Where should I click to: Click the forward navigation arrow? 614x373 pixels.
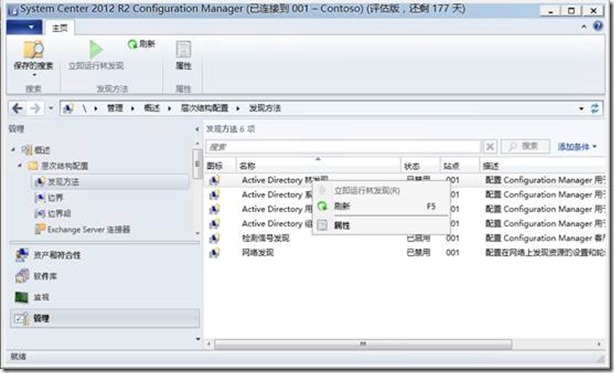[35, 108]
